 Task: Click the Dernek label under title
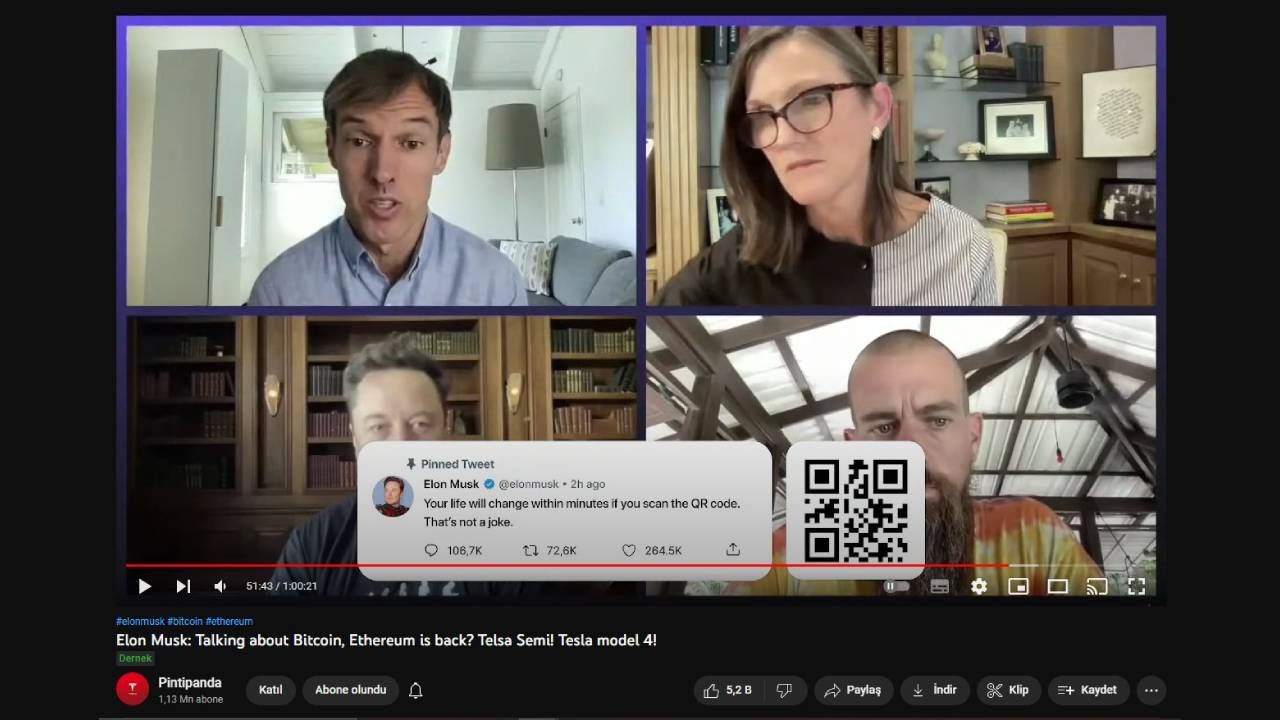point(135,658)
